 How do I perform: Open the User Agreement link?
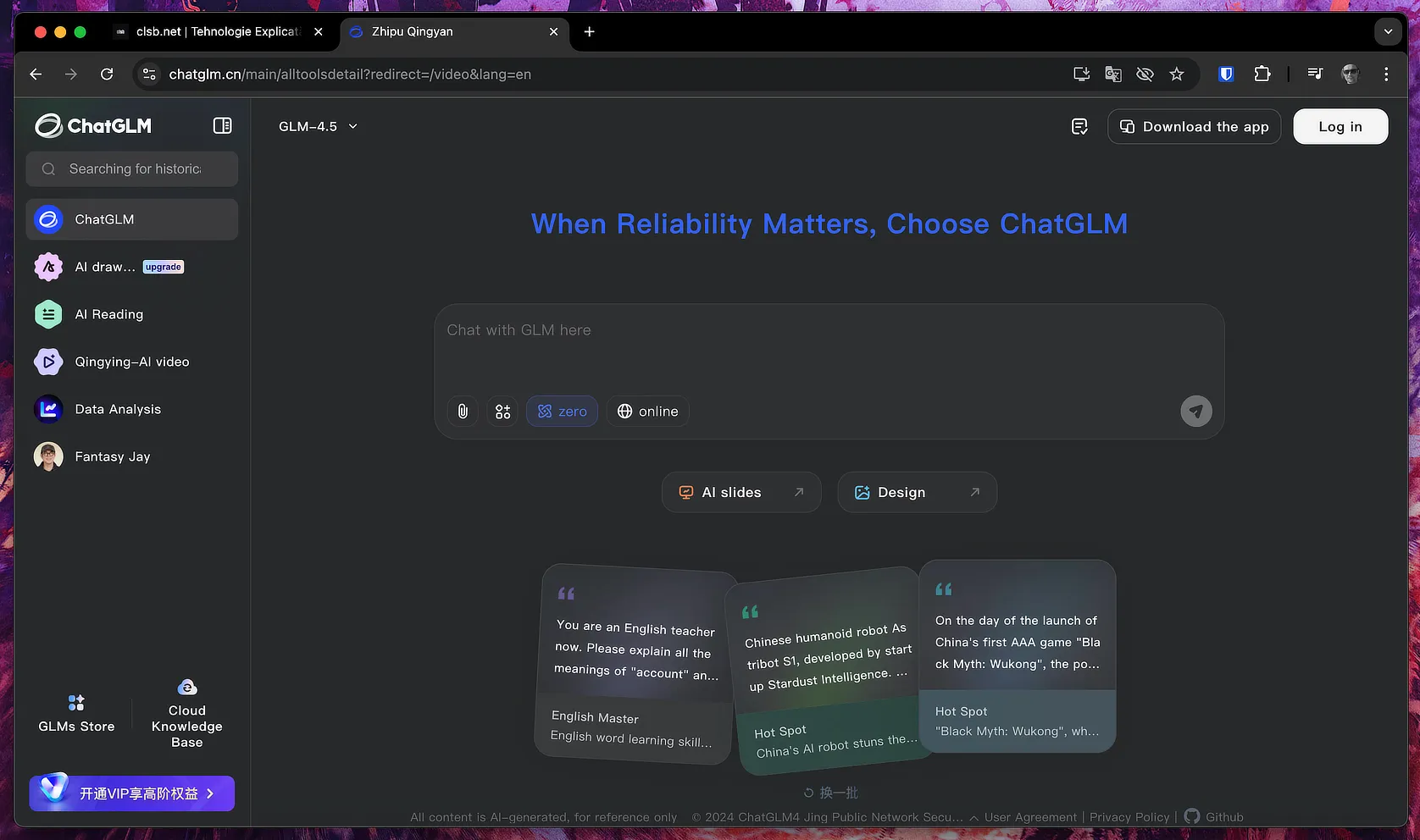1031,817
